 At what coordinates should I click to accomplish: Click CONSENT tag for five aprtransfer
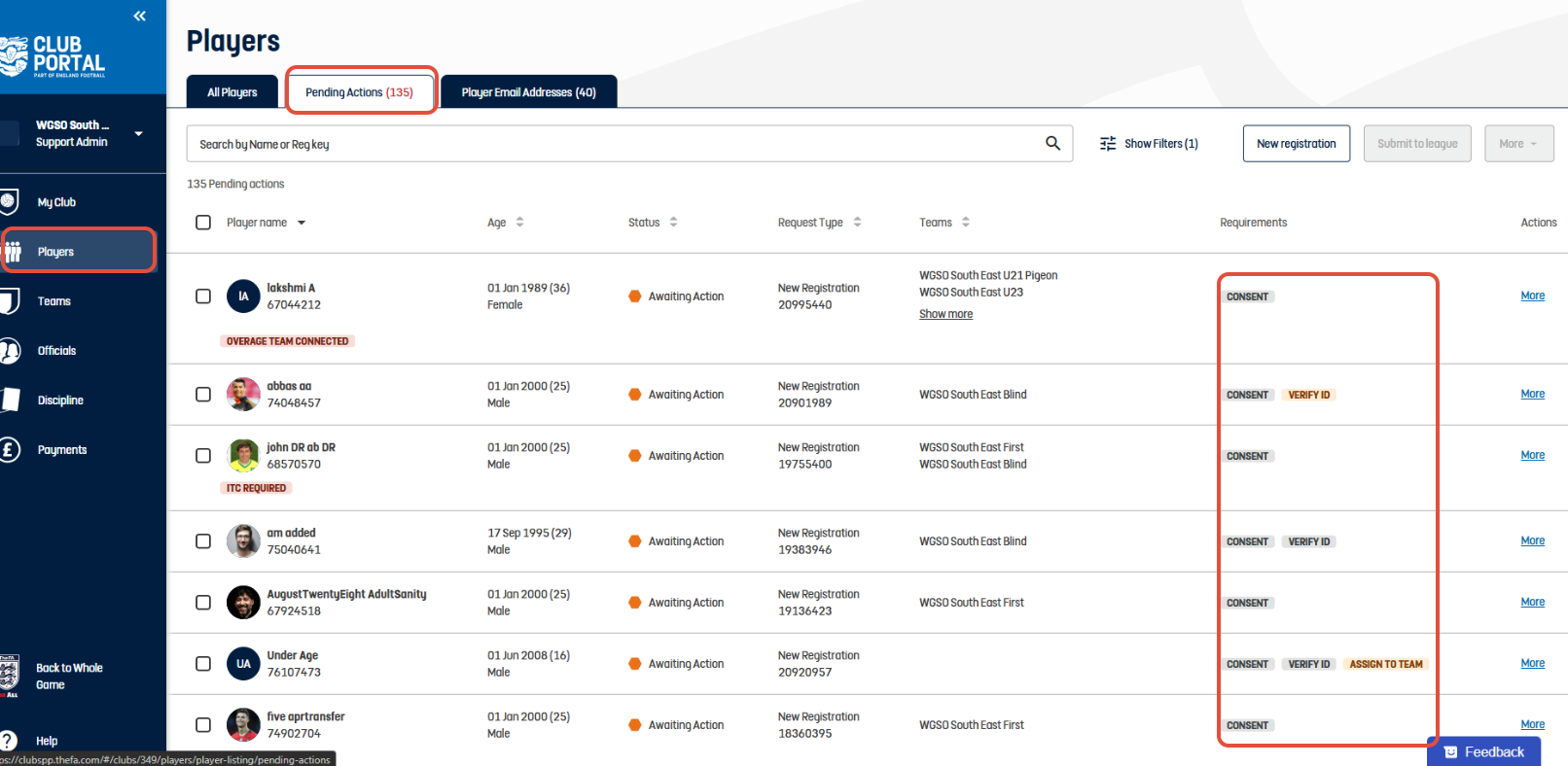[x=1247, y=726]
